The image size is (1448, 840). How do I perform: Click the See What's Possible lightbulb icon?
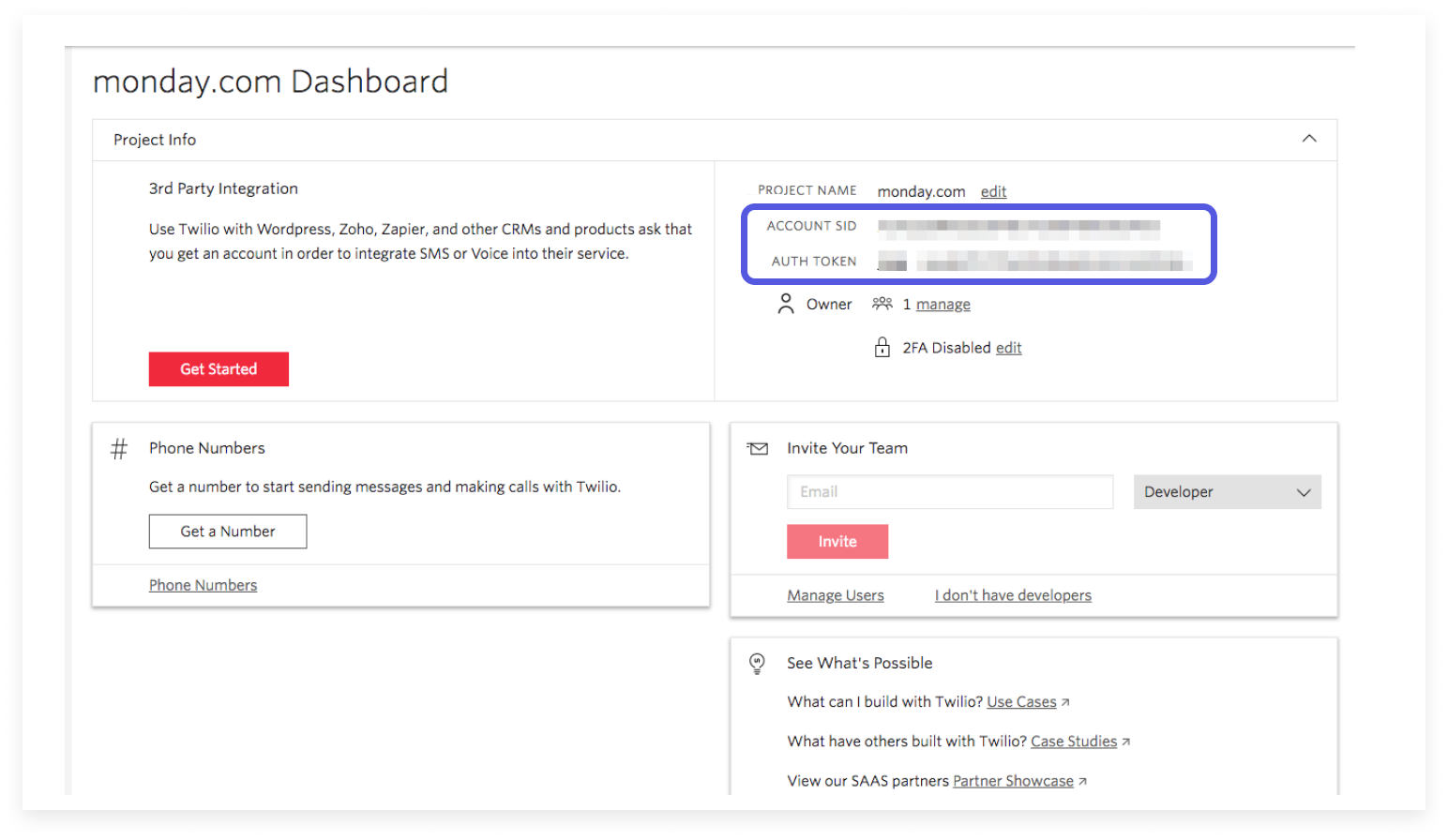click(757, 664)
